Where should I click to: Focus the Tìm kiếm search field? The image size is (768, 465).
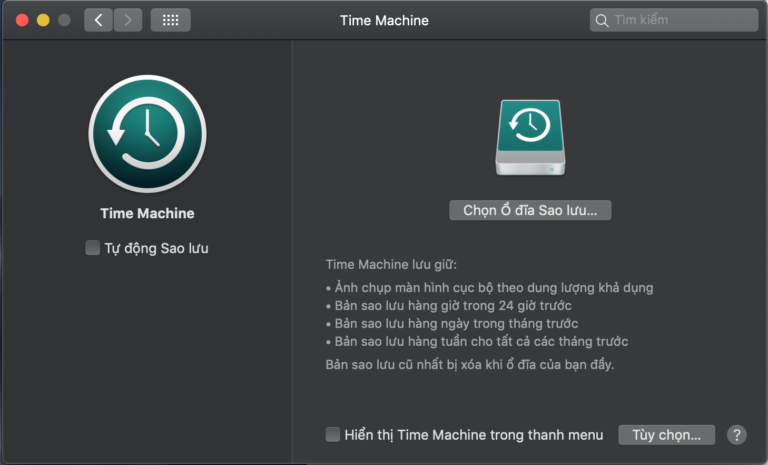tap(674, 20)
